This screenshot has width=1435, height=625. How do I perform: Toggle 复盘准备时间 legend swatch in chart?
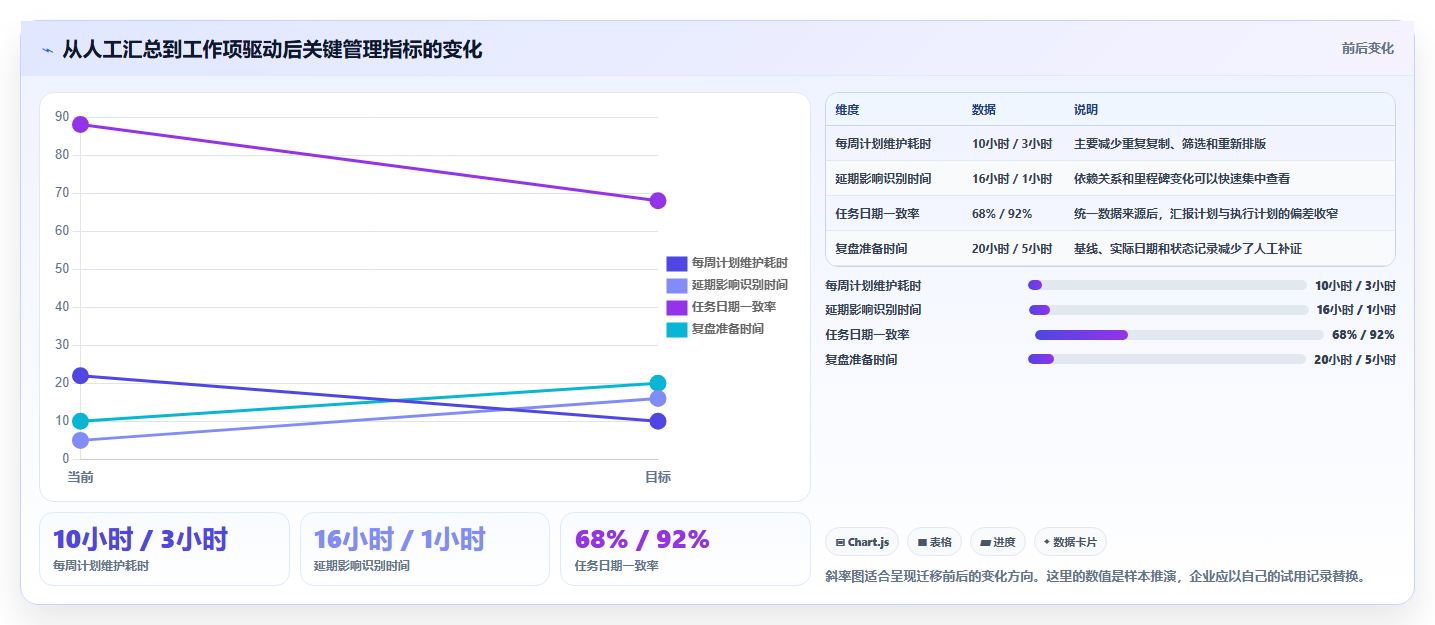point(677,329)
